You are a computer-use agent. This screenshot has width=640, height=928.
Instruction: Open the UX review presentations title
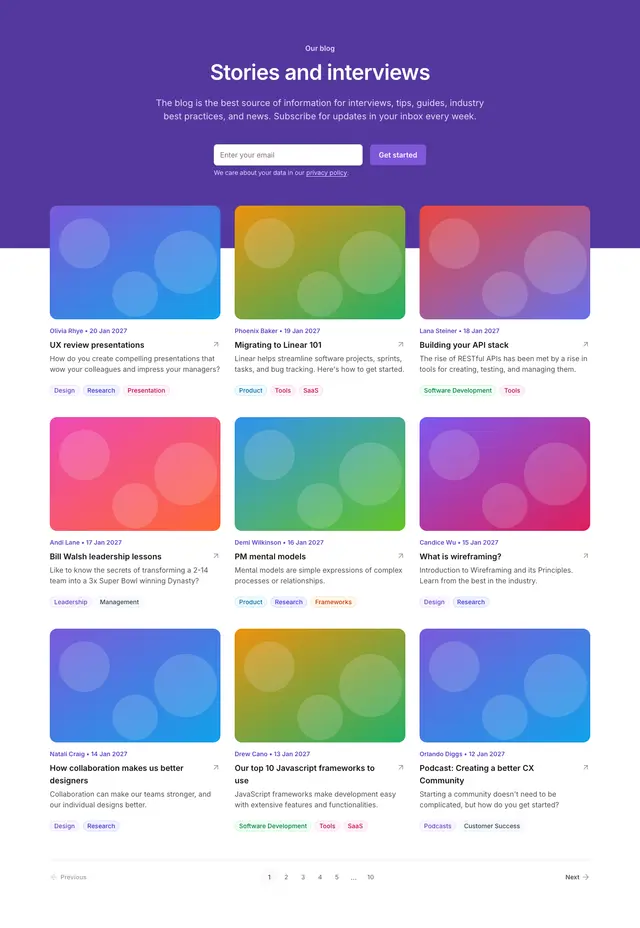tap(97, 345)
